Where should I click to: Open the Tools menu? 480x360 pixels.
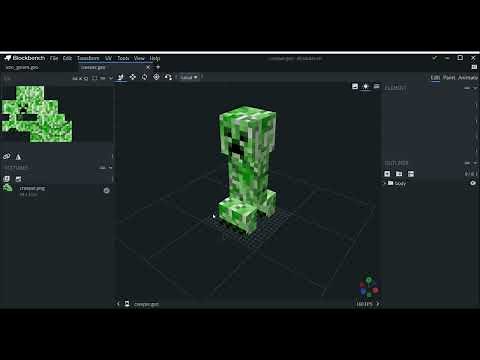tap(123, 58)
